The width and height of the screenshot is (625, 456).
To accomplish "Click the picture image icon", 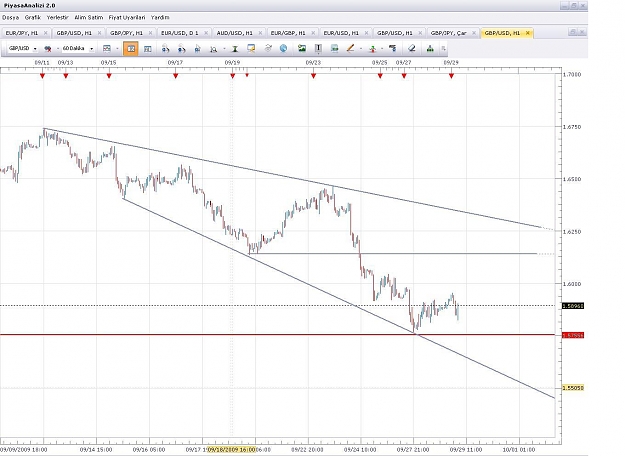I will [x=302, y=49].
